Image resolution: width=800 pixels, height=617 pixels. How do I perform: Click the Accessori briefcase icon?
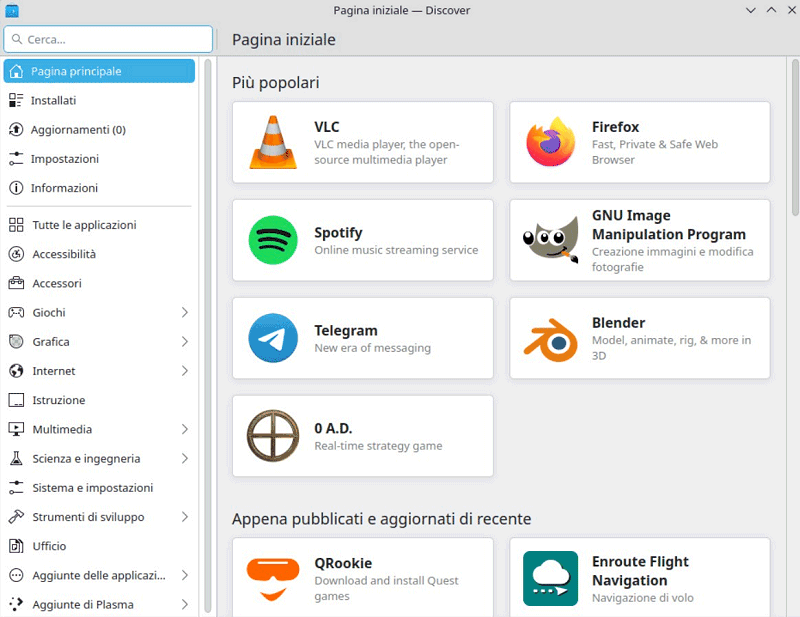[16, 283]
